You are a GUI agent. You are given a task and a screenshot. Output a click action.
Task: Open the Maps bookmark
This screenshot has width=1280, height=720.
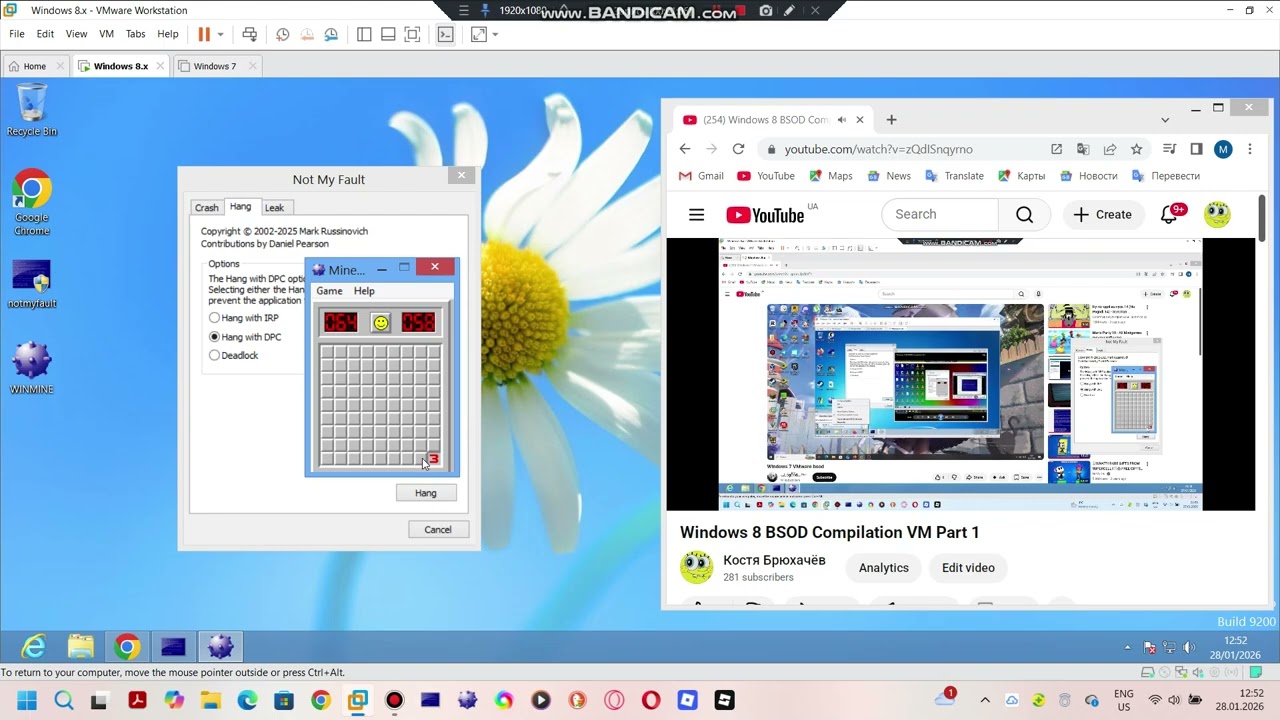(830, 176)
